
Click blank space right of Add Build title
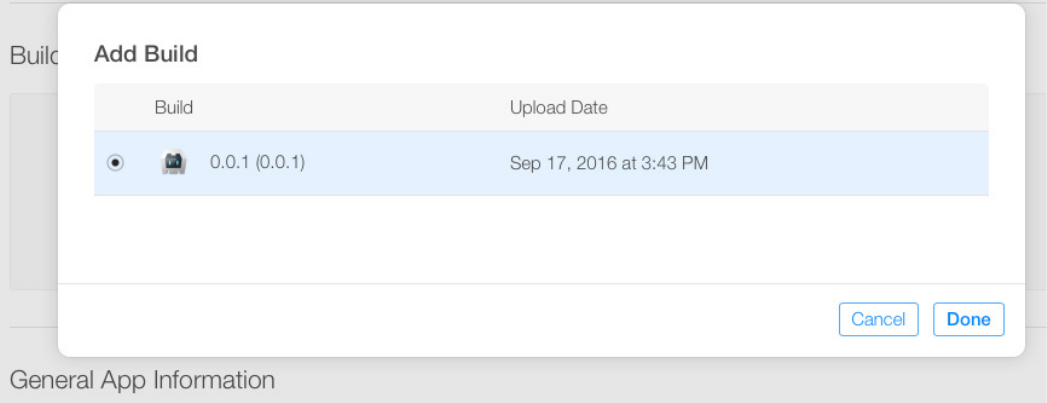click(608, 53)
